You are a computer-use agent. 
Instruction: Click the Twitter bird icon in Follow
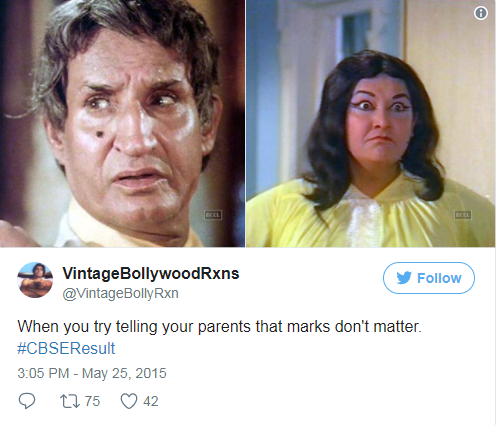click(404, 278)
